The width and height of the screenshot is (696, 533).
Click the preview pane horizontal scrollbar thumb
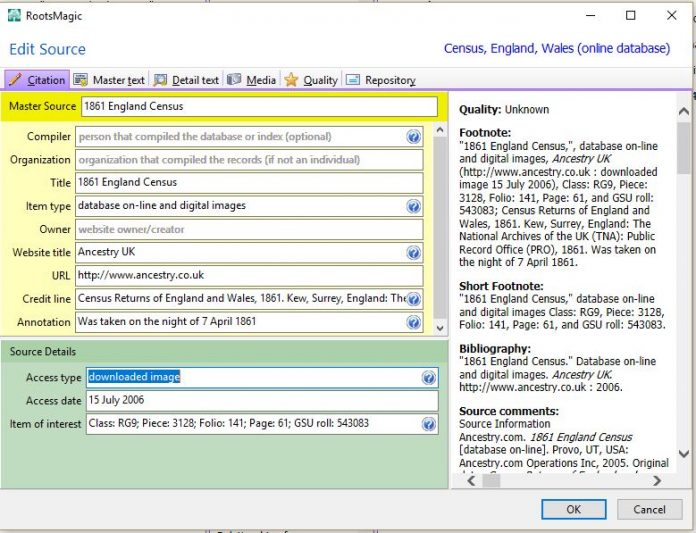coord(491,480)
